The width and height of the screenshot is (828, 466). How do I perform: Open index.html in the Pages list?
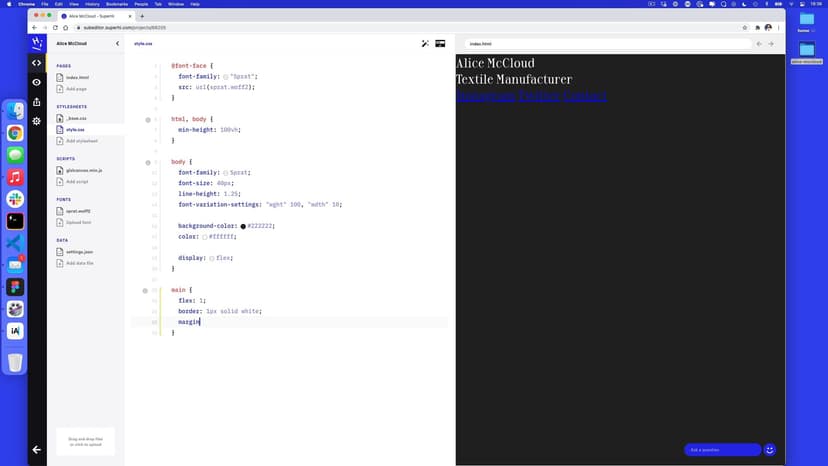coord(77,77)
